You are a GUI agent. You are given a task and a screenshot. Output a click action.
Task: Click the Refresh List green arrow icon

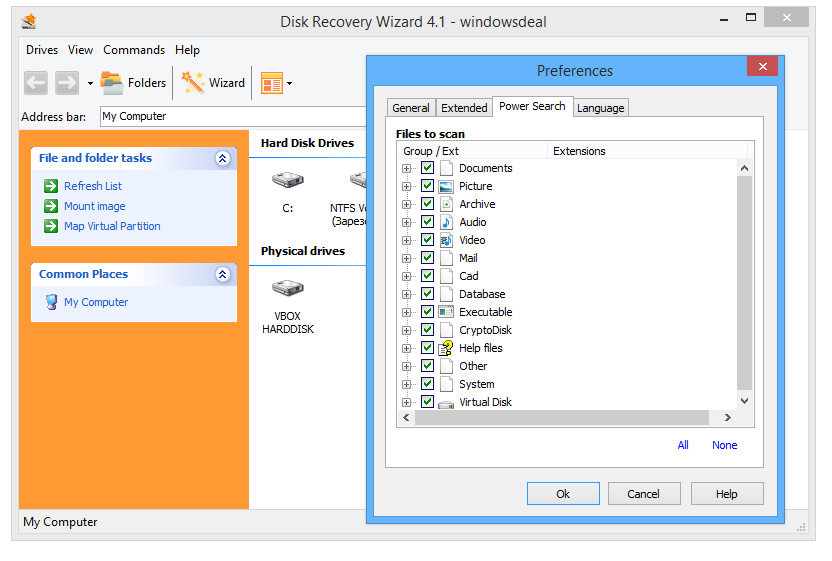click(51, 186)
